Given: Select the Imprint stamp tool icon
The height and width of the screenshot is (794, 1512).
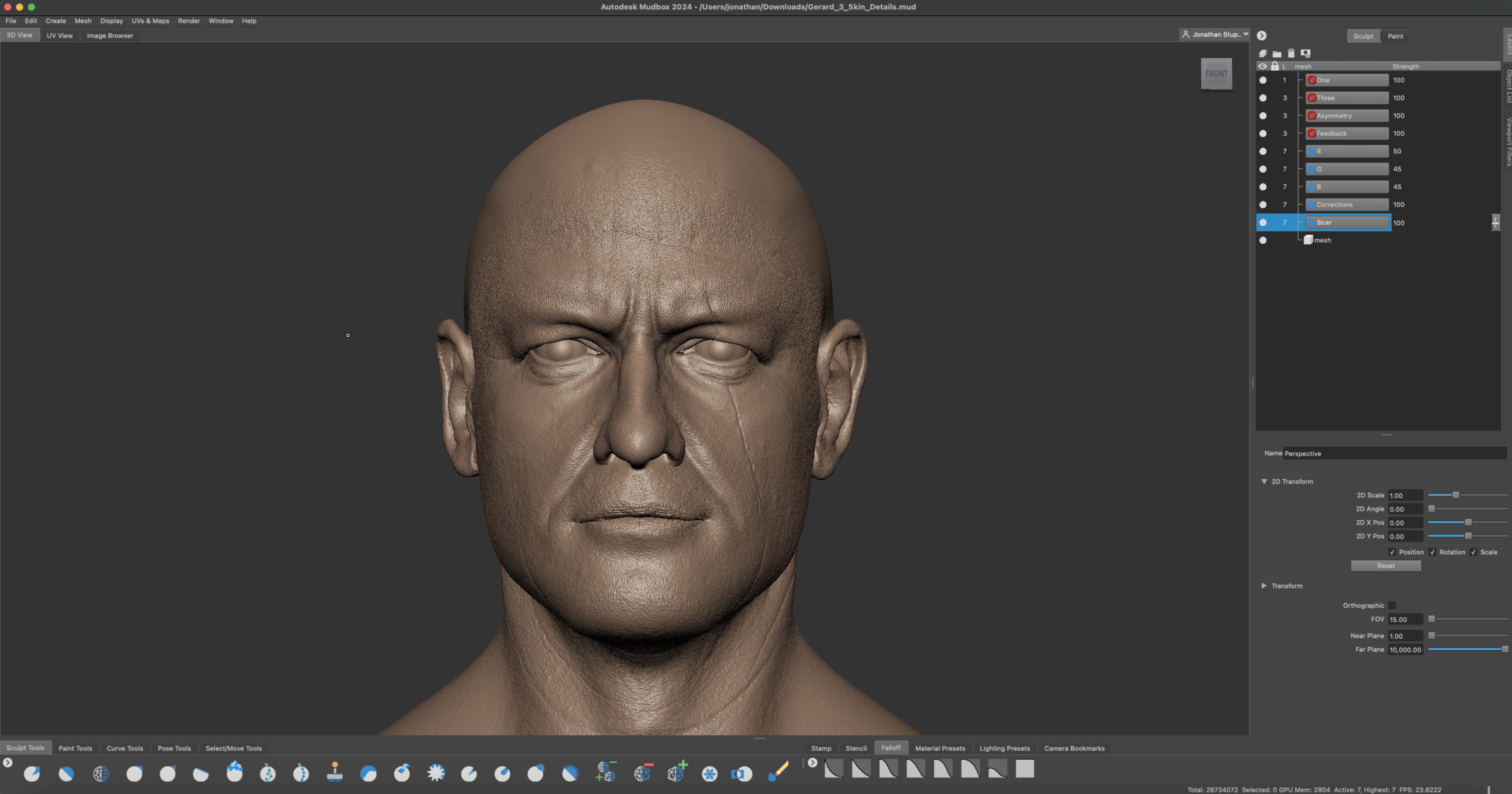Looking at the screenshot, I should point(335,772).
